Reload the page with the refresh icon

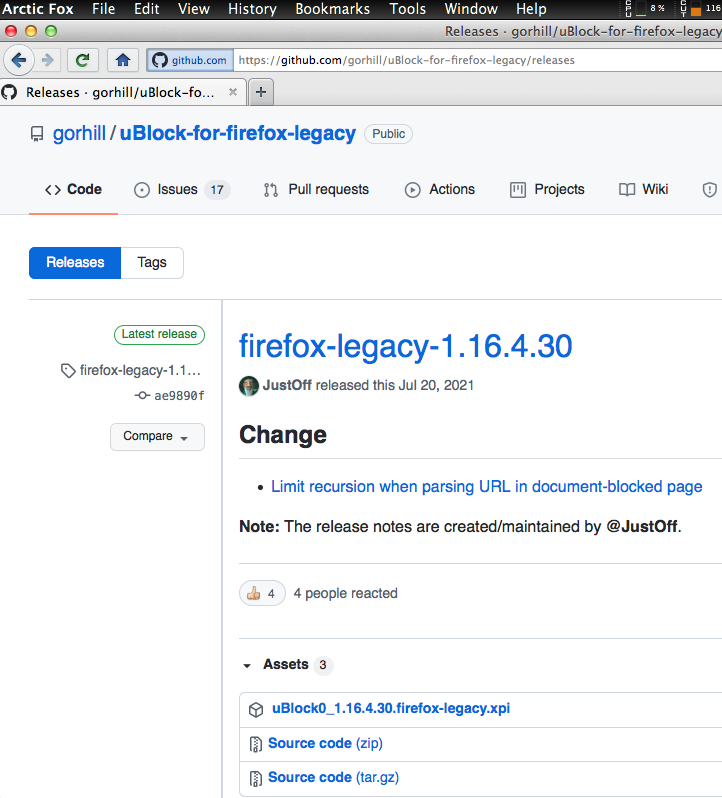(82, 61)
